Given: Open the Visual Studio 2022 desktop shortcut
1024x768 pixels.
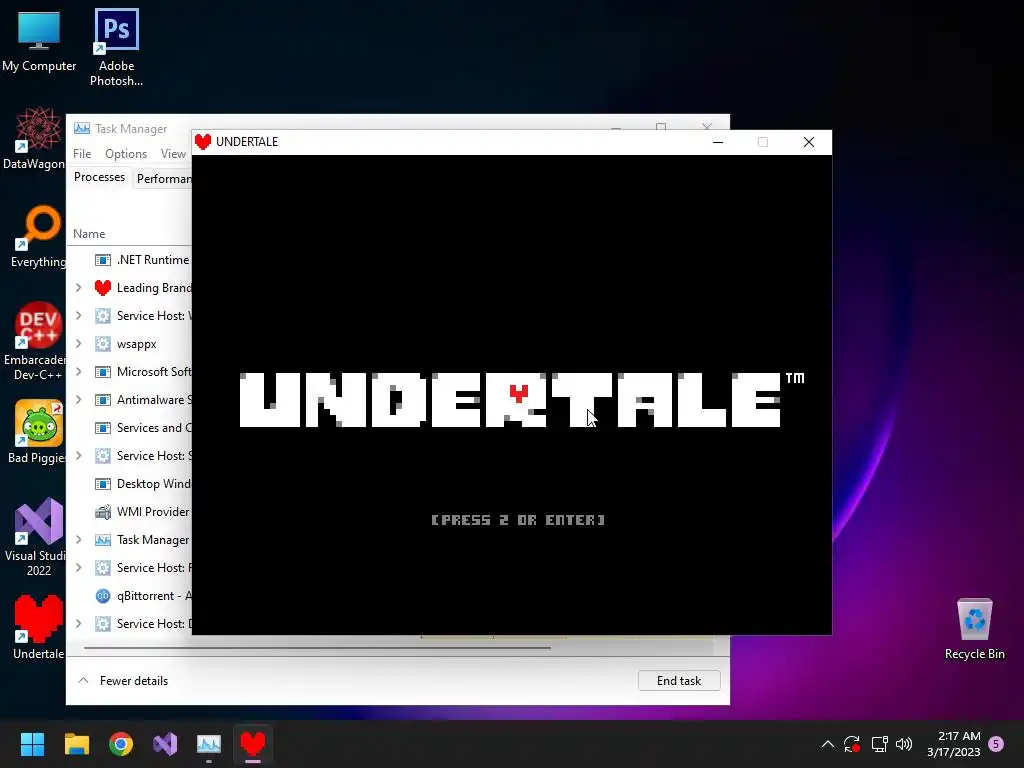Looking at the screenshot, I should [x=37, y=537].
